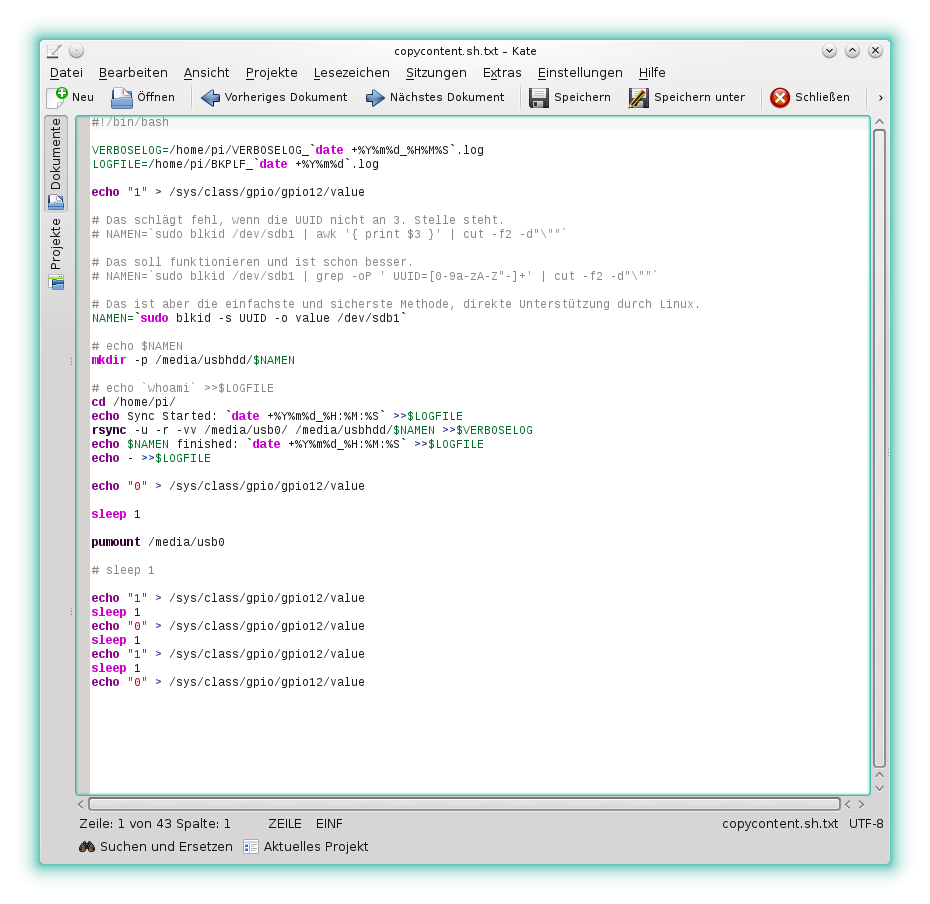Click the LOGFILE= variable line

coord(235,164)
